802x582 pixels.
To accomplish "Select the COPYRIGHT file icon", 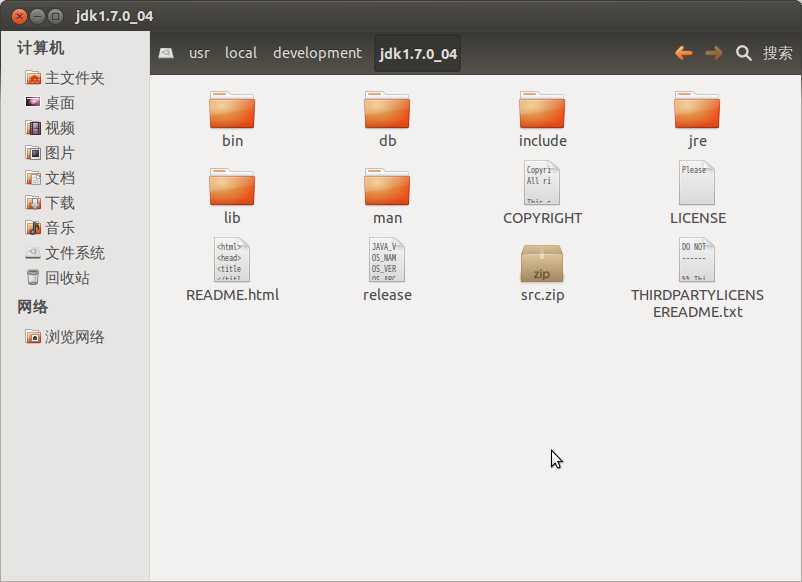I will tap(542, 183).
